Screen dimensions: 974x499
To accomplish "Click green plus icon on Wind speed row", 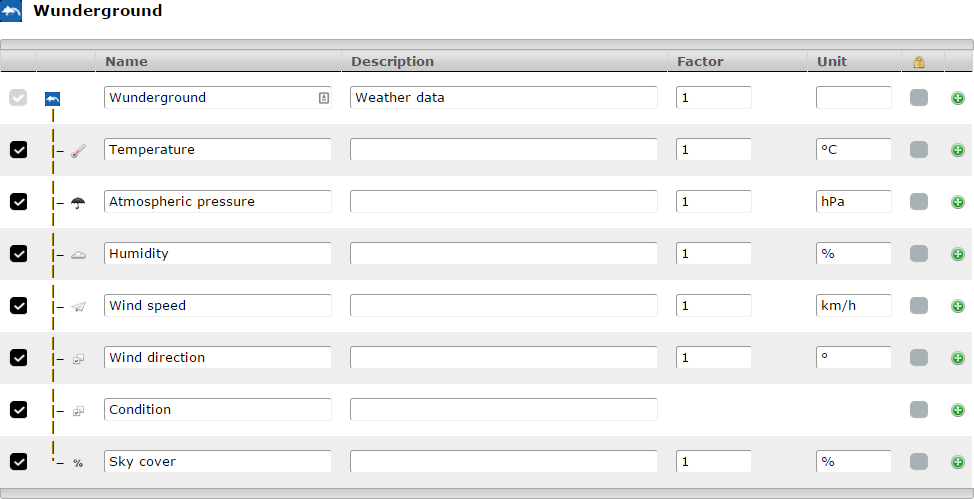I will click(x=958, y=306).
